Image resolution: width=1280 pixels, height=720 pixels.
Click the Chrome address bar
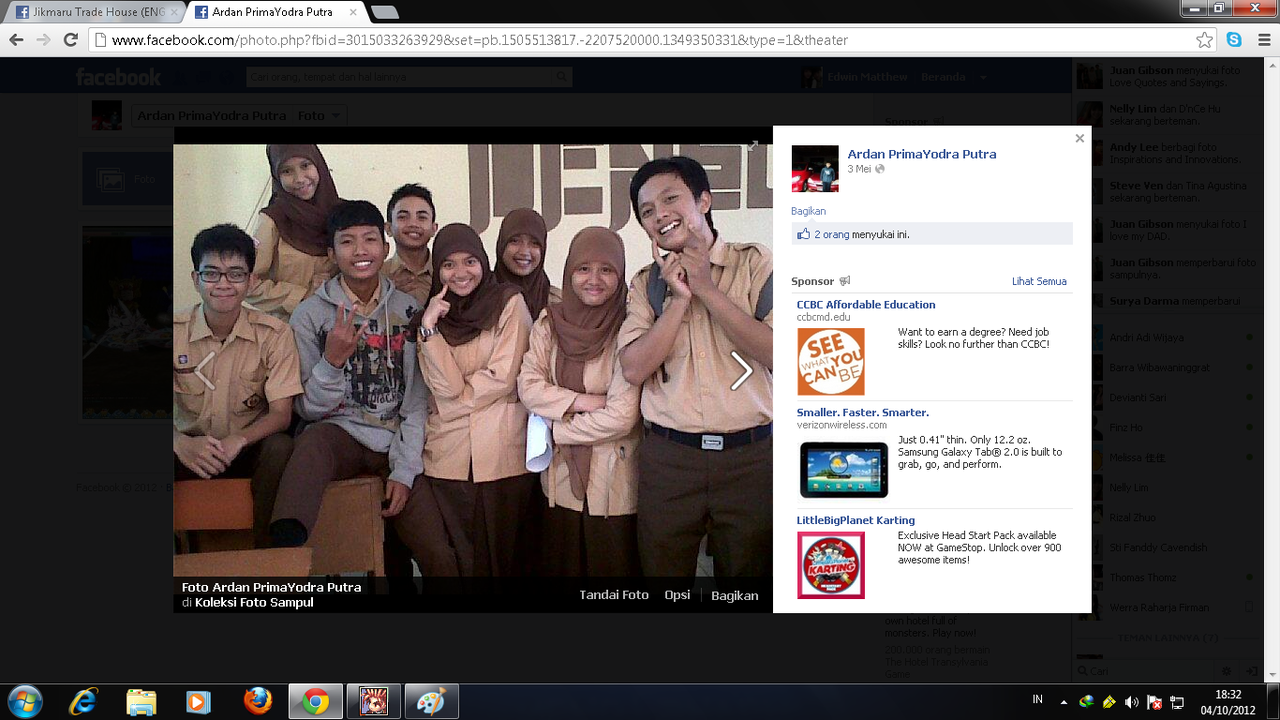coord(640,40)
